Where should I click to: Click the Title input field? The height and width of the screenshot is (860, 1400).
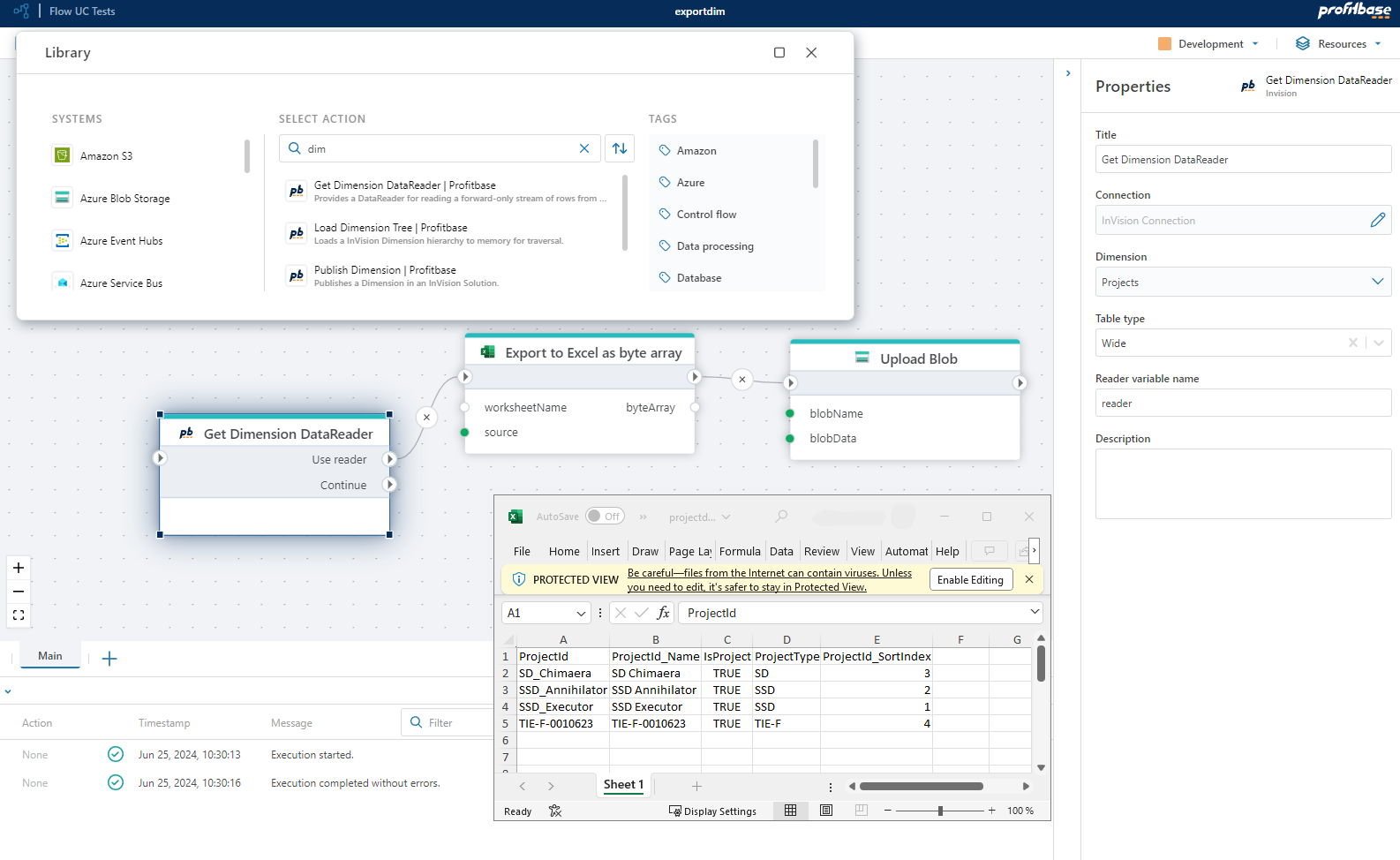pyautogui.click(x=1243, y=160)
